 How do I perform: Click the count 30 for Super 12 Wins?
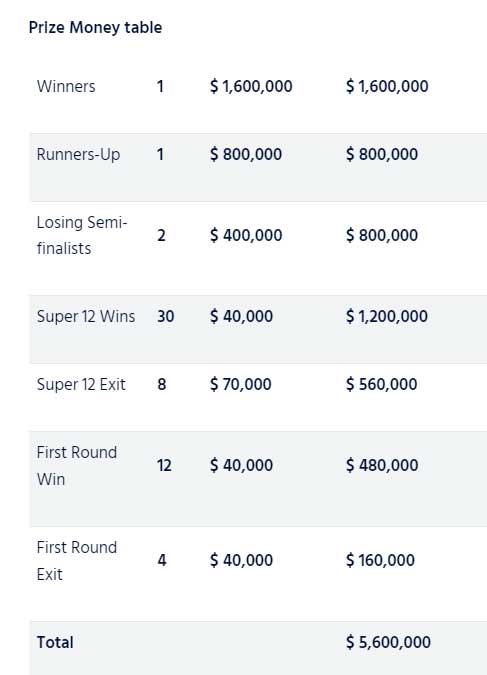165,316
